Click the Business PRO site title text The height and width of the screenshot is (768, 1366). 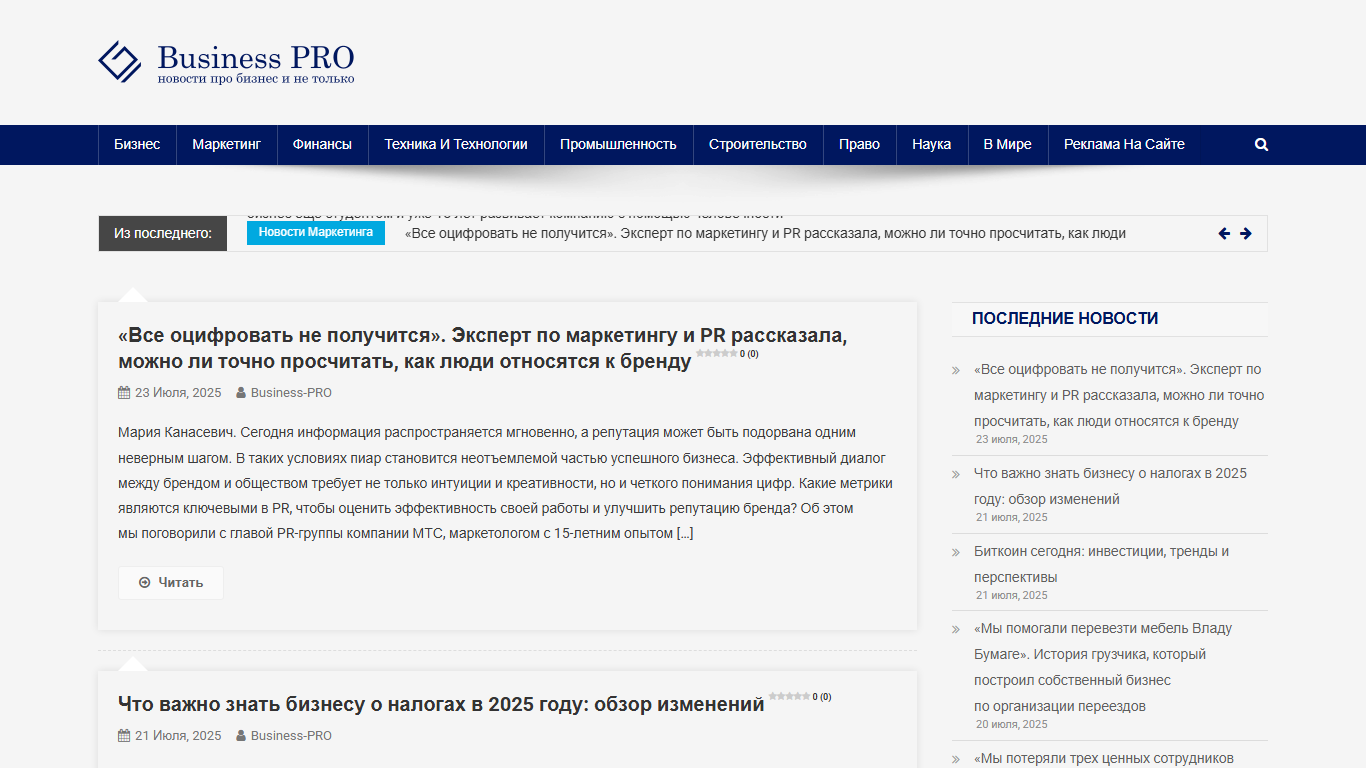pos(256,57)
